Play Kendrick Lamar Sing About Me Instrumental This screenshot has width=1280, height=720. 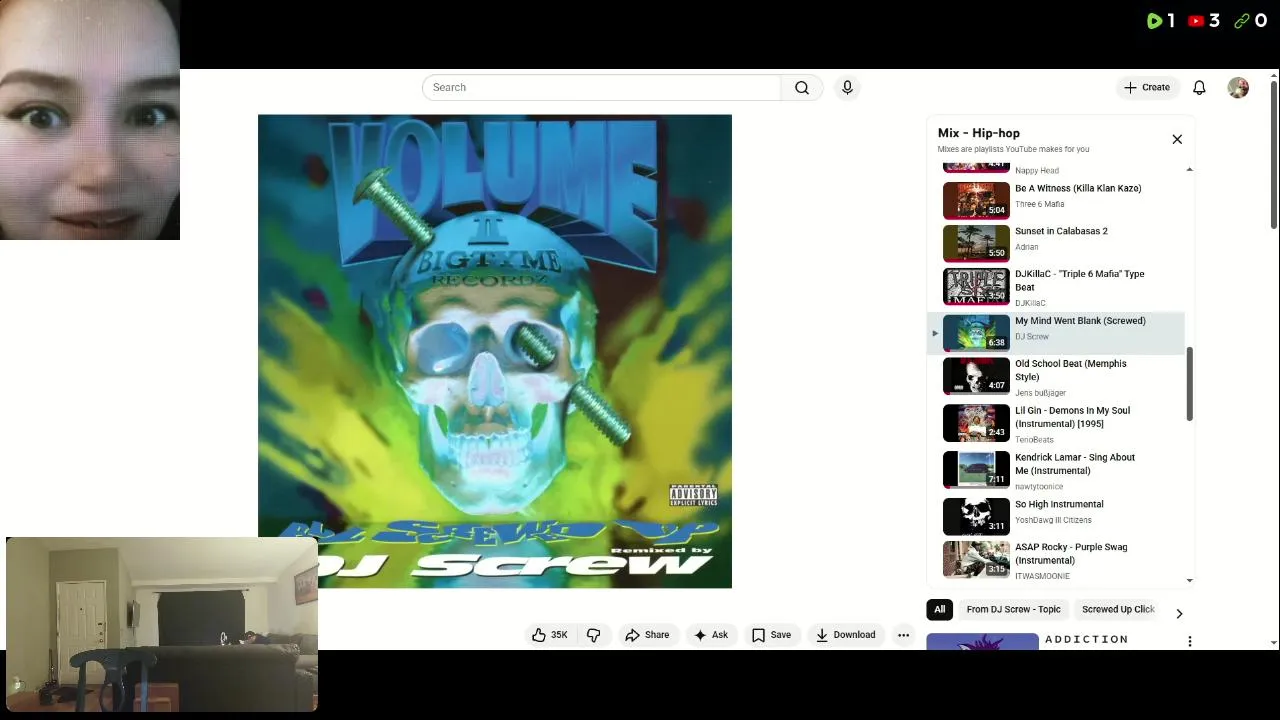1057,471
